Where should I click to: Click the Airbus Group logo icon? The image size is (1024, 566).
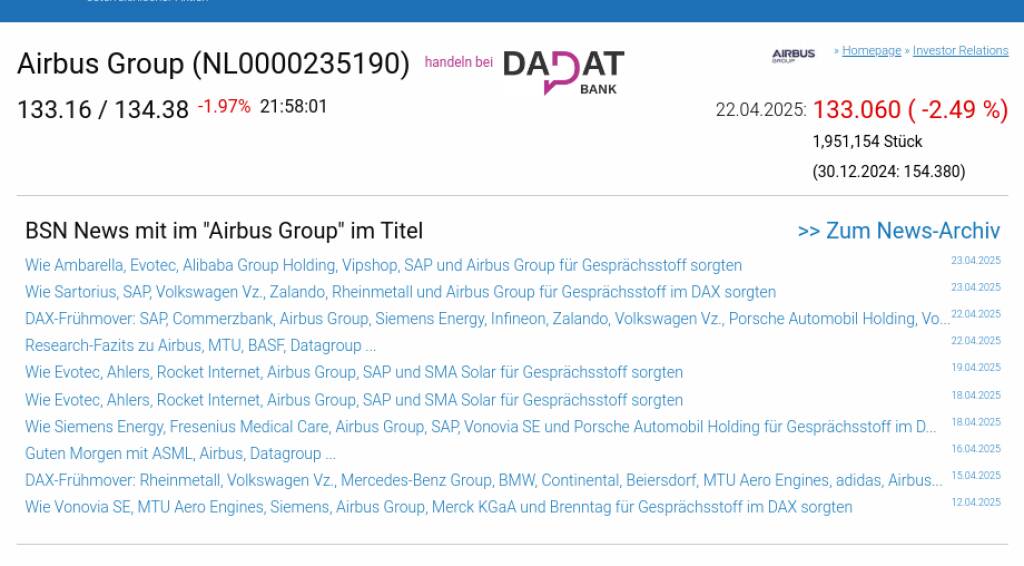click(x=793, y=55)
